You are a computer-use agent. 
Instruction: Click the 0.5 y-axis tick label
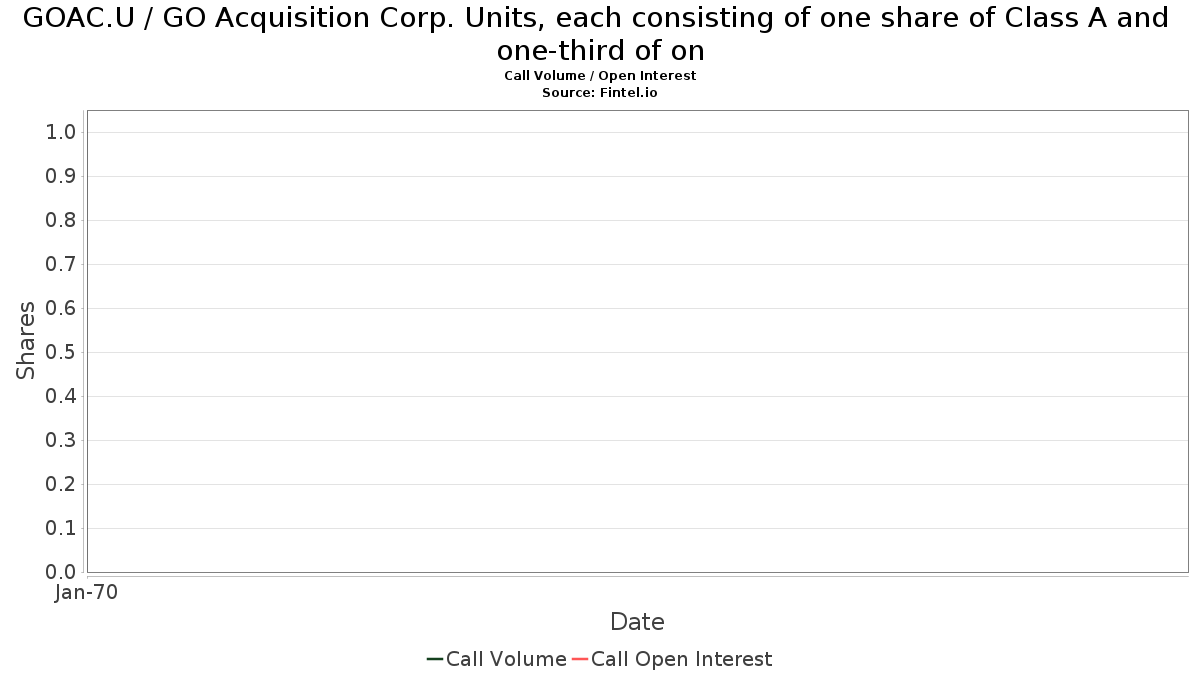[x=61, y=353]
